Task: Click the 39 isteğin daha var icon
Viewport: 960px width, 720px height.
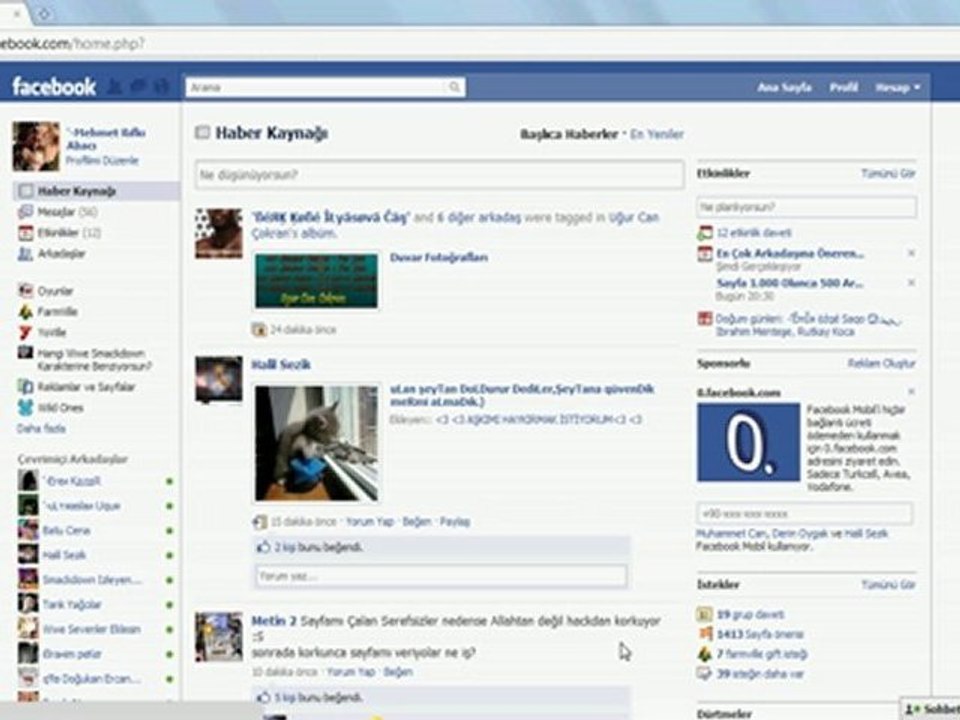Action: click(x=705, y=673)
